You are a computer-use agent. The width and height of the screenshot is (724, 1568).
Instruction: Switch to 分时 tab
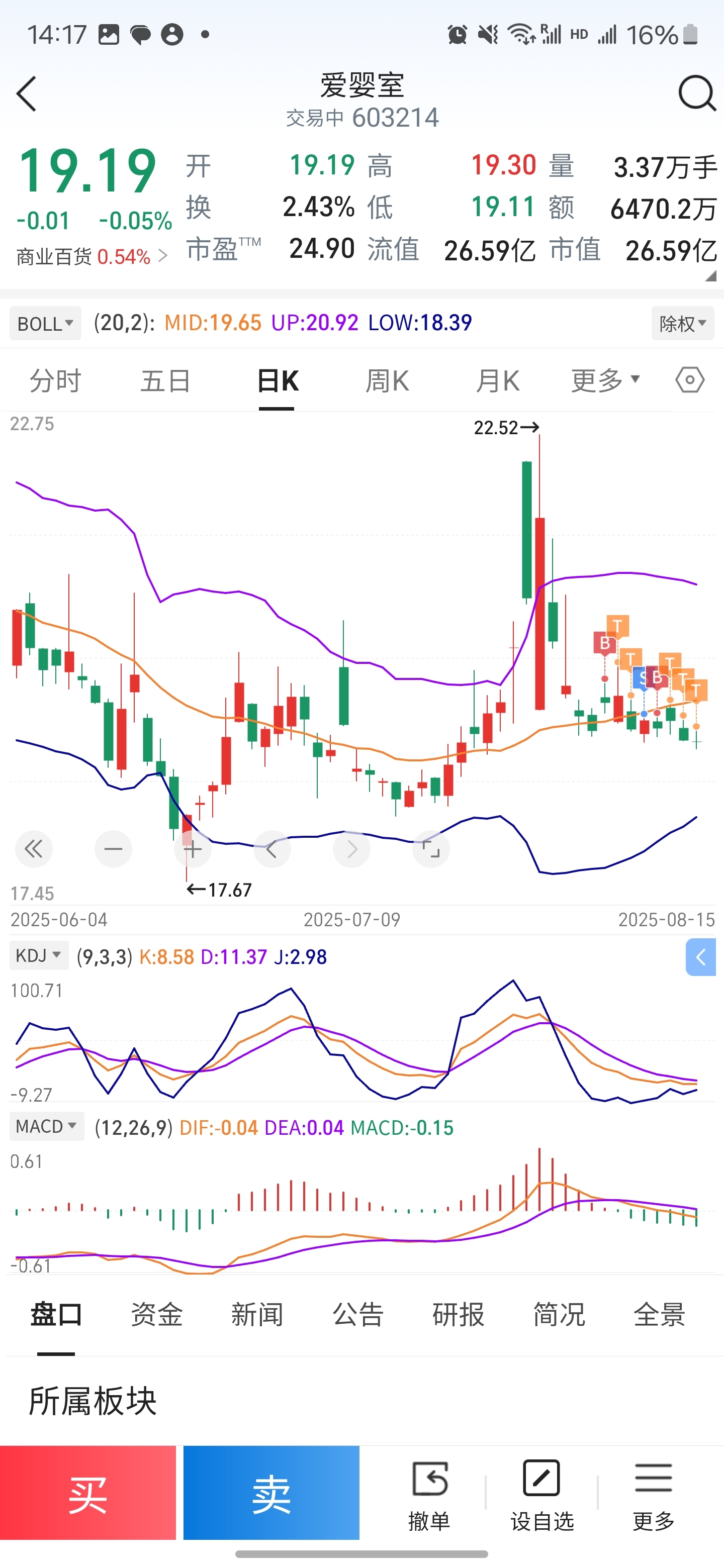point(55,380)
